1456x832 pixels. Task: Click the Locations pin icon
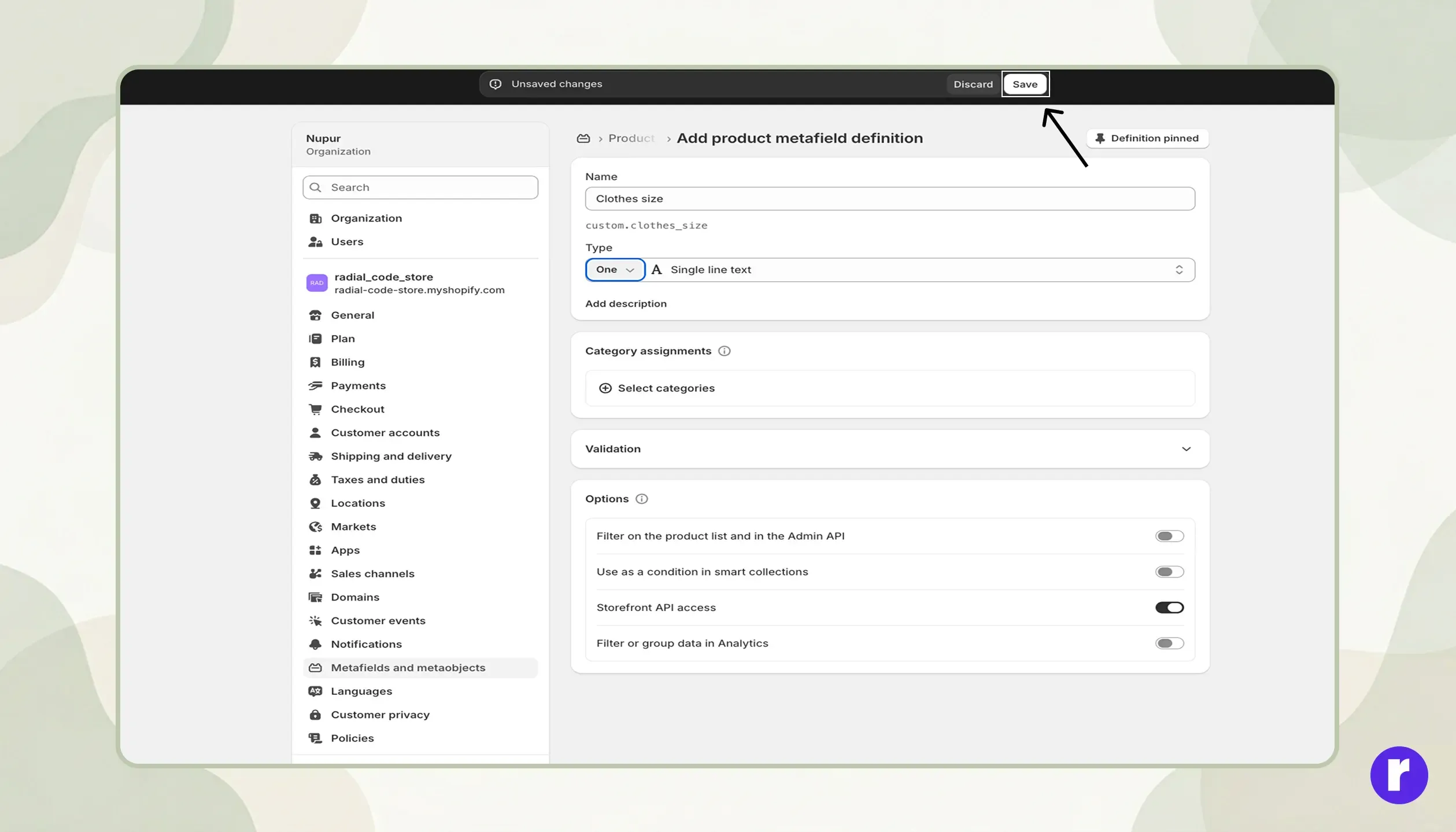pos(315,503)
